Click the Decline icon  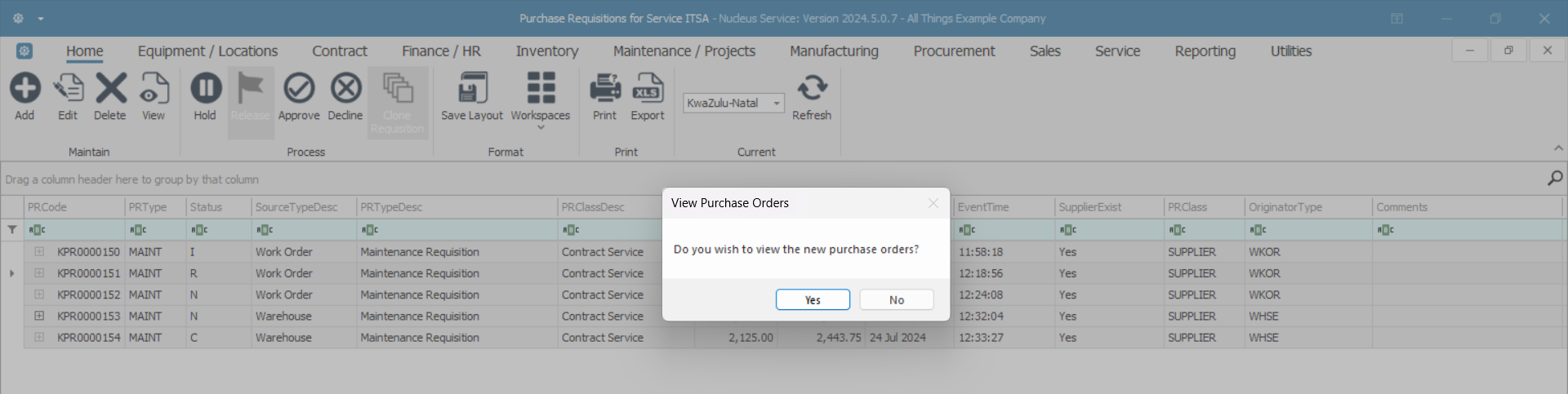[345, 88]
